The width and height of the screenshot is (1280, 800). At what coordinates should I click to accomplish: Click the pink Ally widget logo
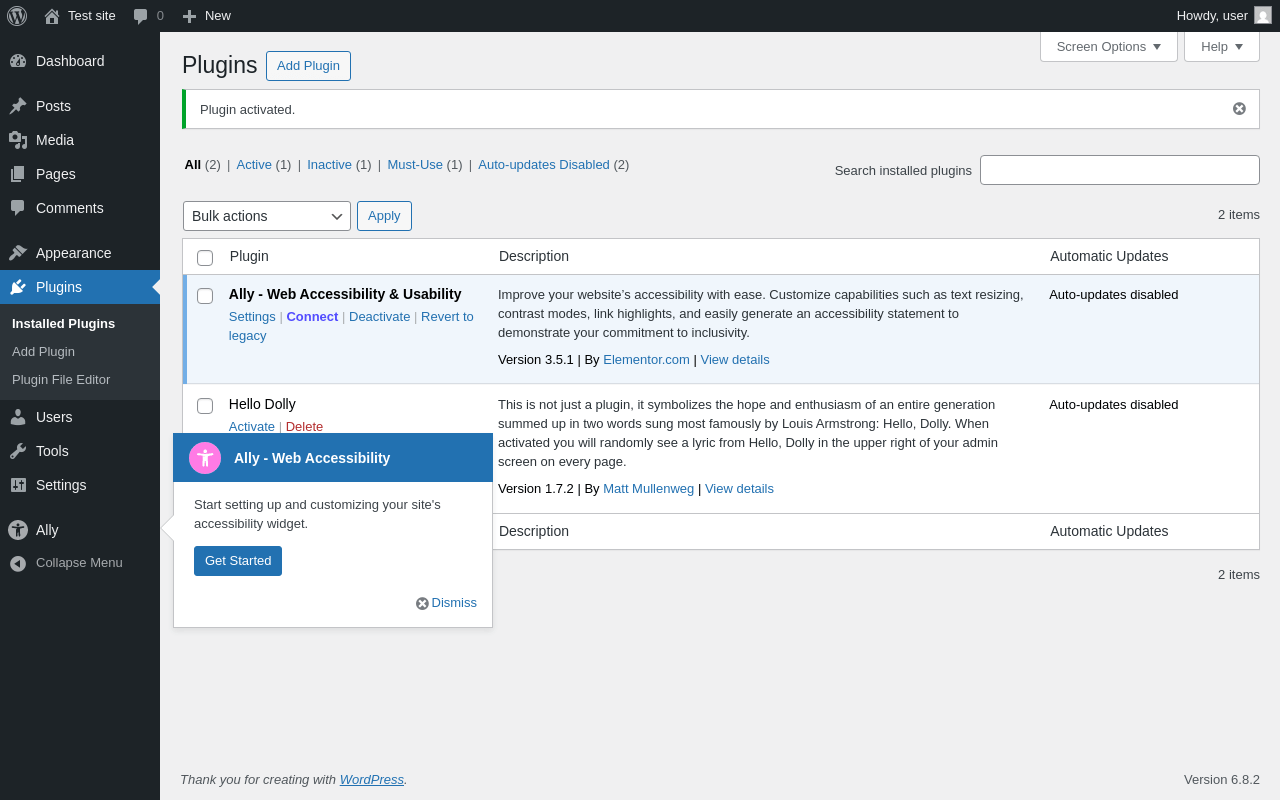205,458
